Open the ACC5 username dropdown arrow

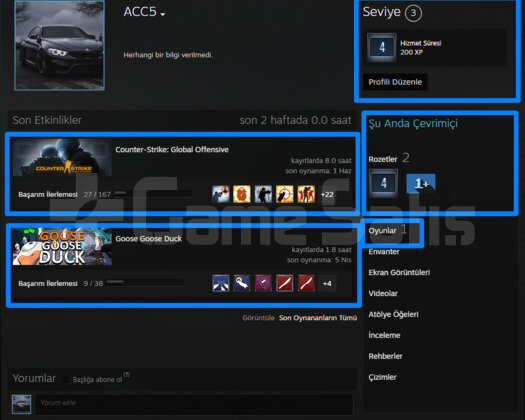pos(163,14)
